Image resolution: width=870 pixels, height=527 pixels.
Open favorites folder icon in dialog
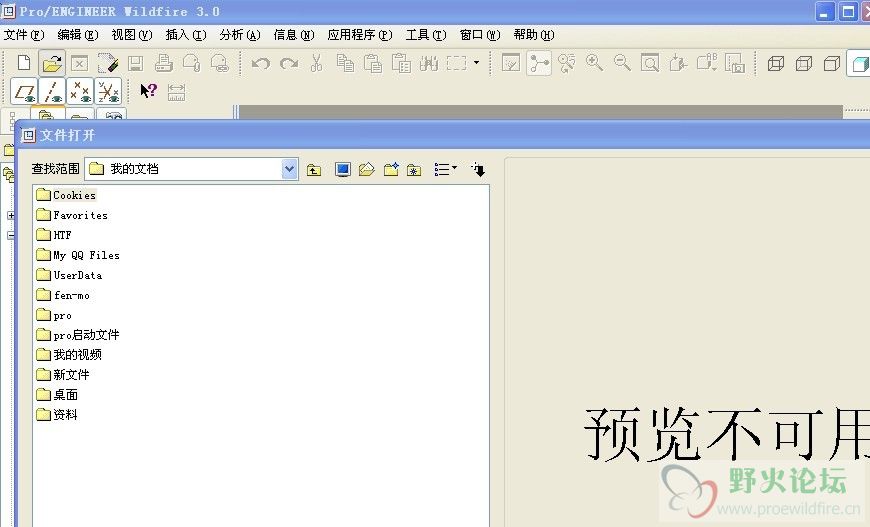(x=414, y=170)
